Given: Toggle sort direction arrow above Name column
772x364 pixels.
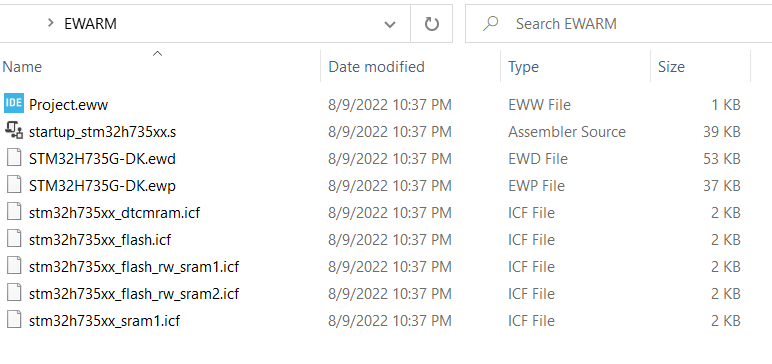Looking at the screenshot, I should click(x=157, y=53).
